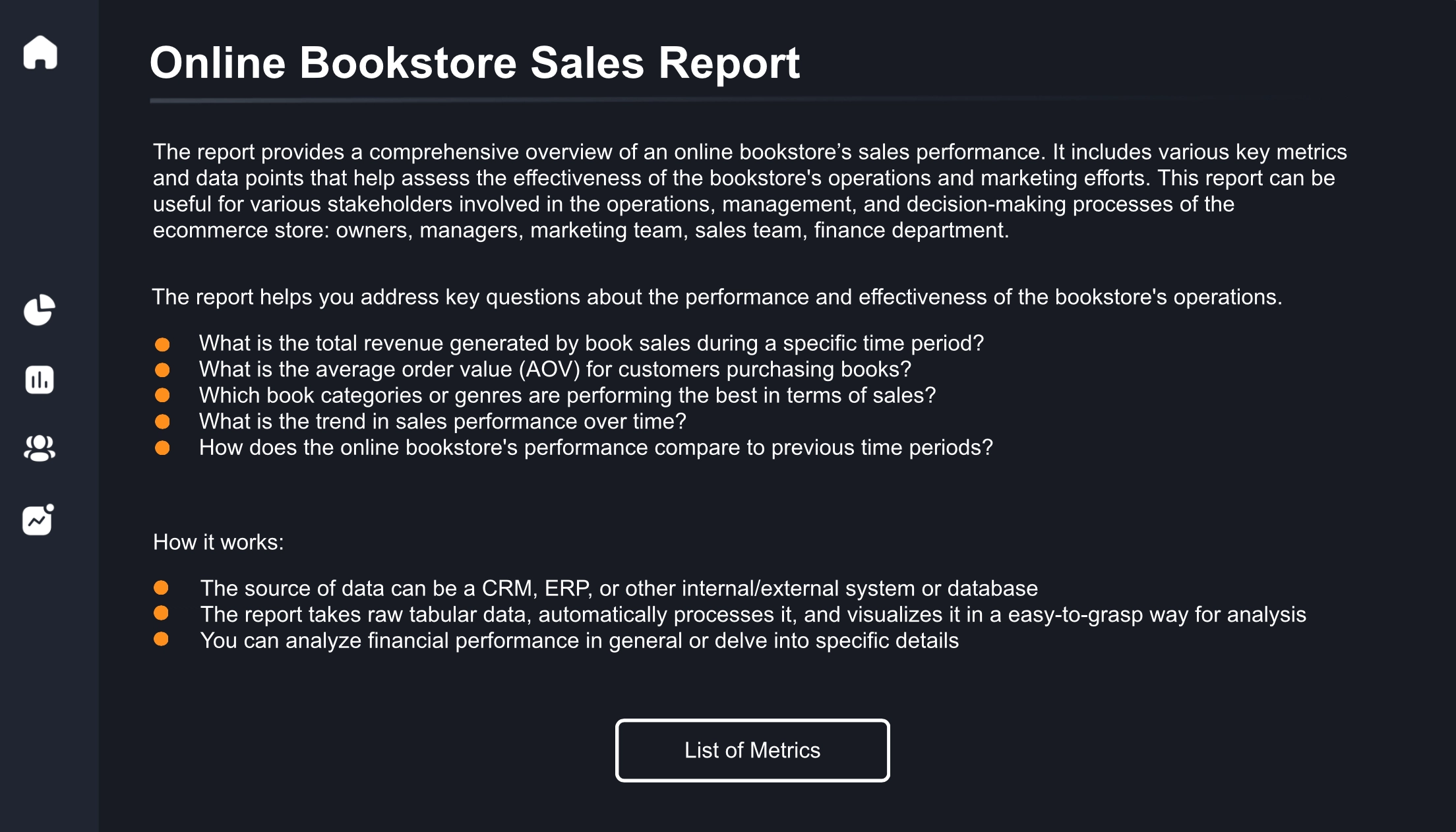Click the financial performance analysis bullet

pyautogui.click(x=580, y=639)
